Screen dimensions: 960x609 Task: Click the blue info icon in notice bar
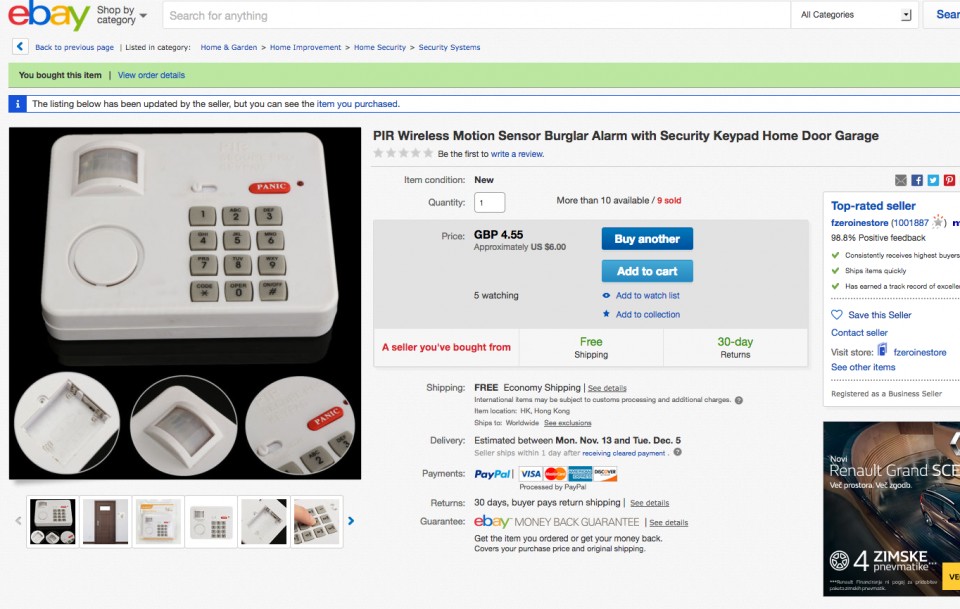[x=17, y=104]
